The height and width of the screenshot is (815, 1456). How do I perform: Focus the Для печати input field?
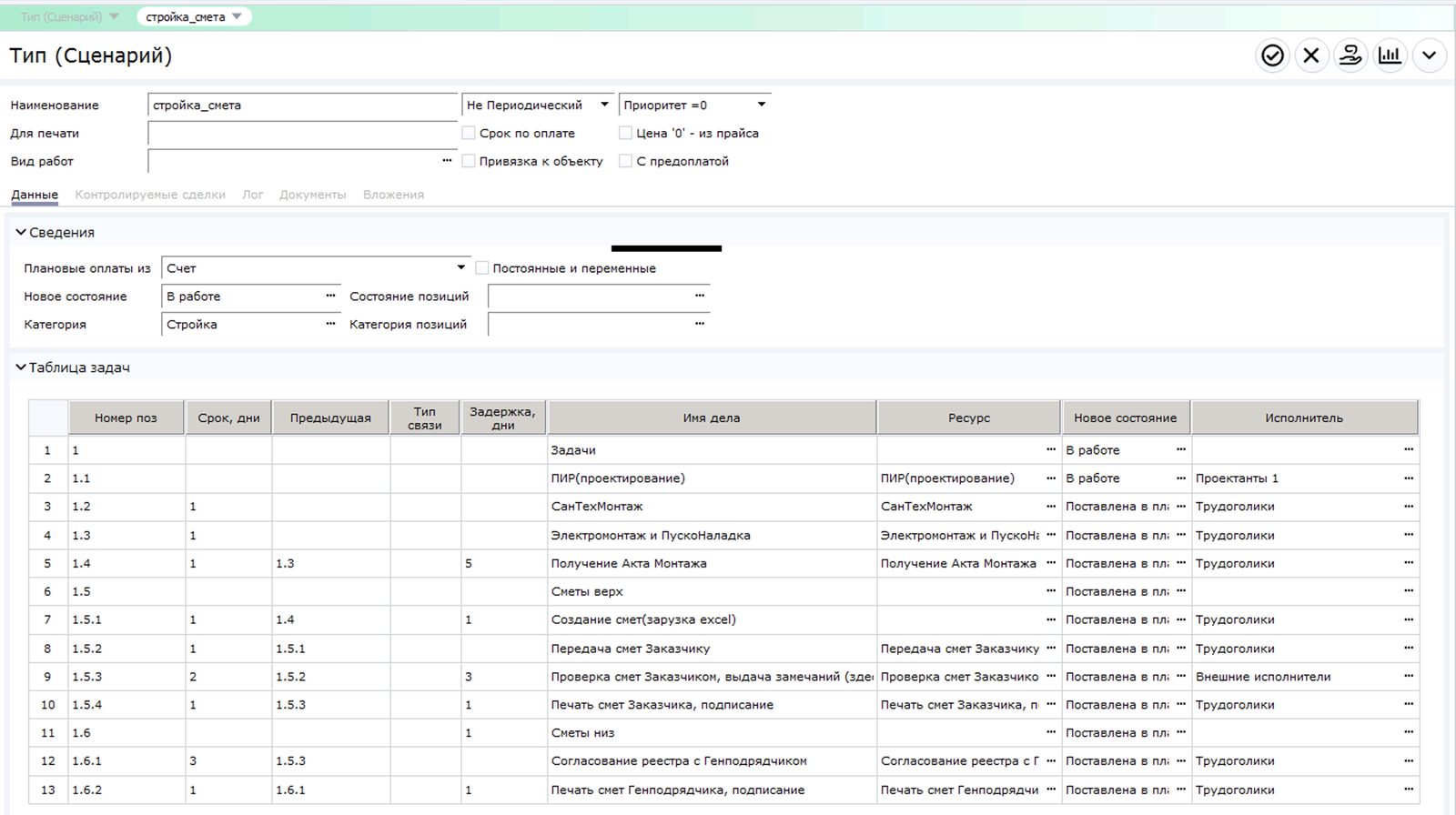click(x=303, y=133)
